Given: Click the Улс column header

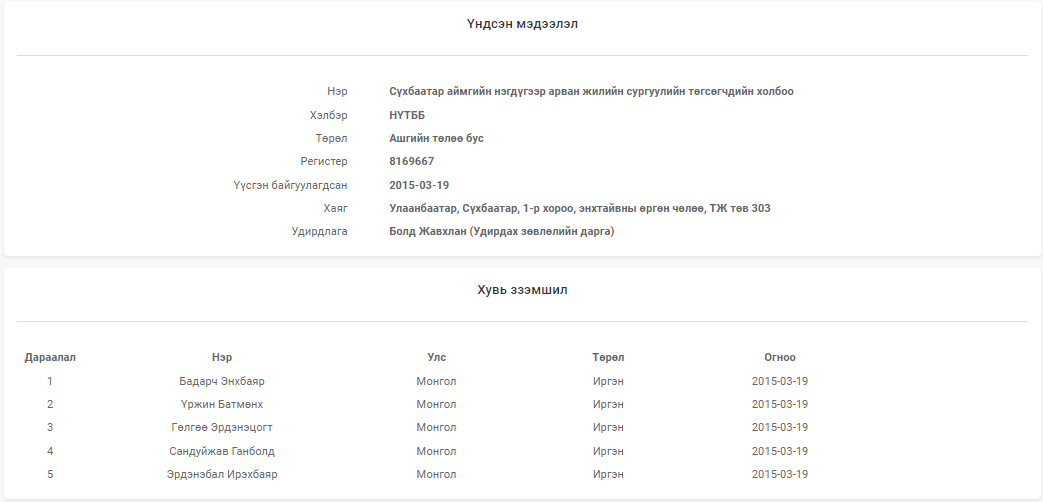Looking at the screenshot, I should click(x=436, y=357).
